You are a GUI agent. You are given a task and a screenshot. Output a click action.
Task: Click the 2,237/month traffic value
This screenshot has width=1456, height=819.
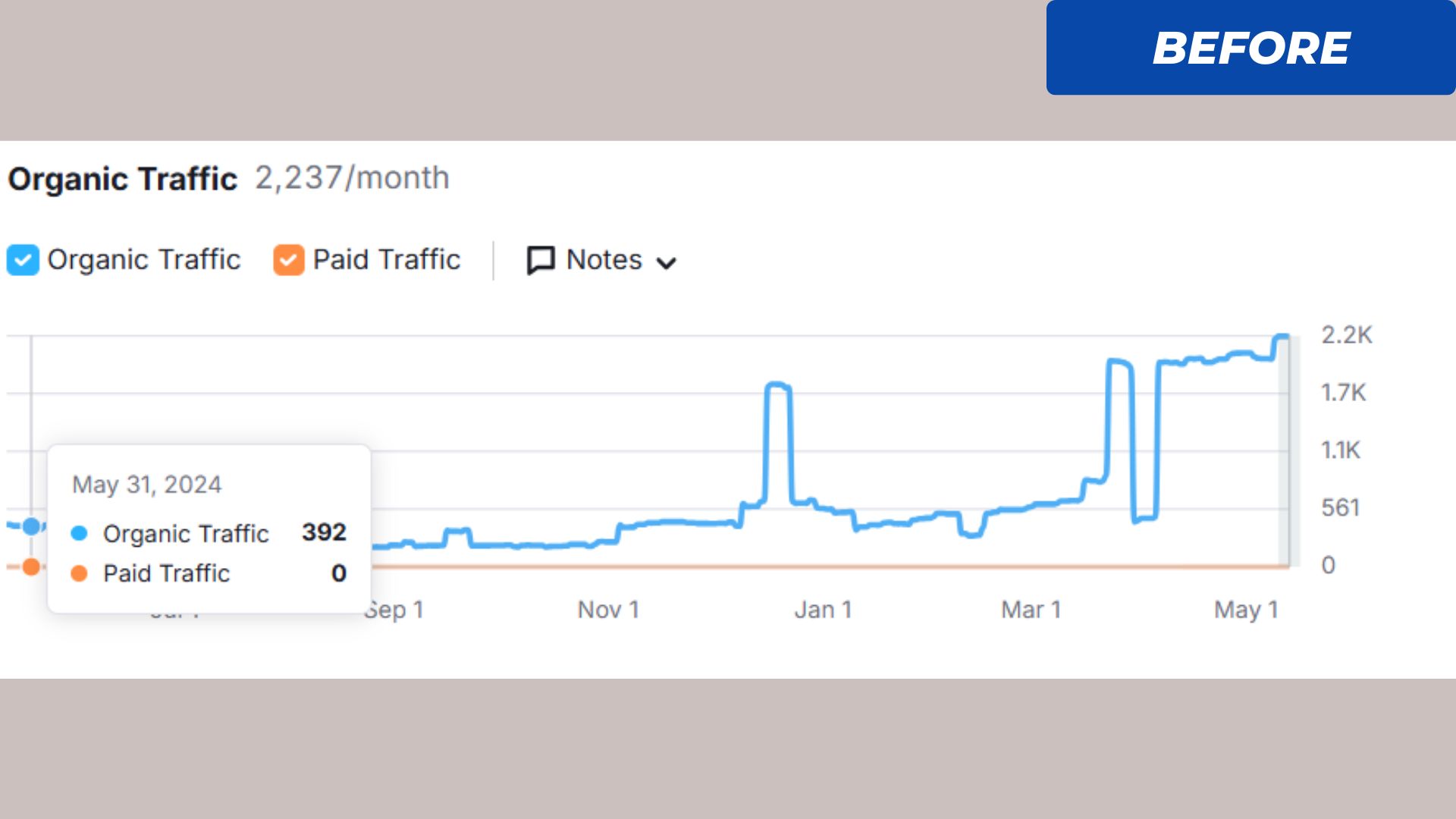352,178
